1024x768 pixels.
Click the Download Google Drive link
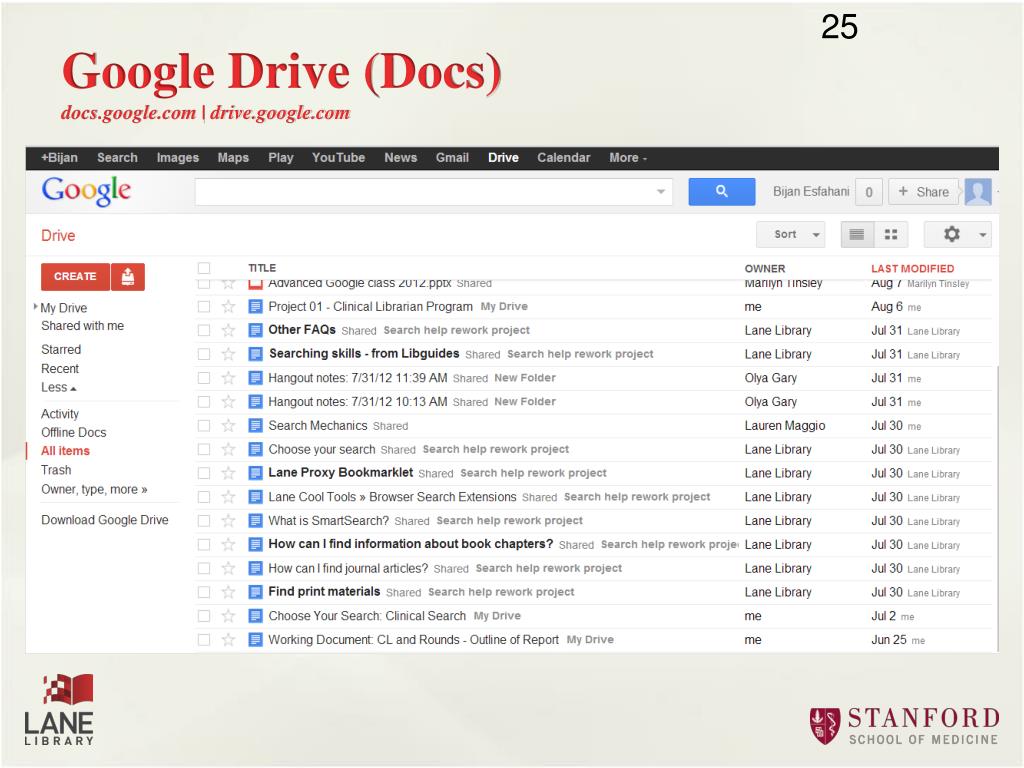(x=105, y=520)
